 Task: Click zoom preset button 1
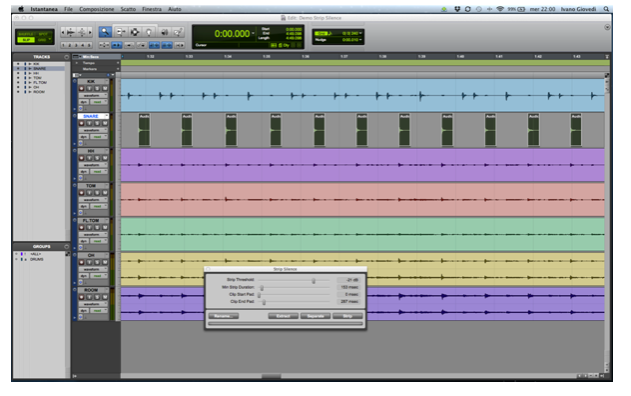[x=63, y=45]
